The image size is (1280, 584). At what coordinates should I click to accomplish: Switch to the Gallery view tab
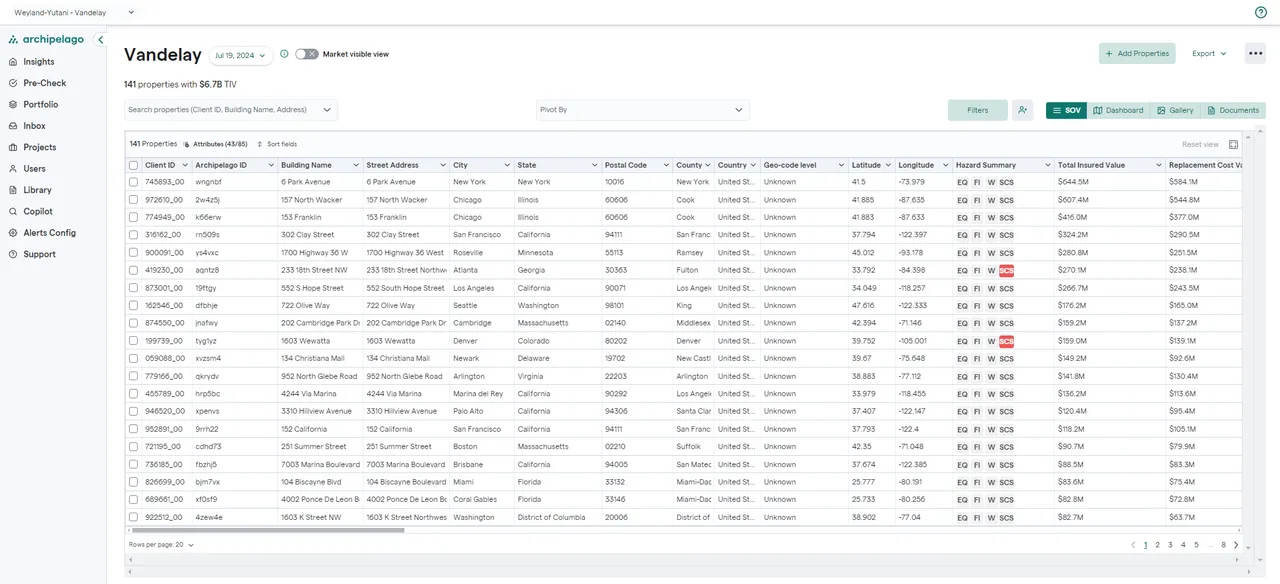coord(1174,110)
